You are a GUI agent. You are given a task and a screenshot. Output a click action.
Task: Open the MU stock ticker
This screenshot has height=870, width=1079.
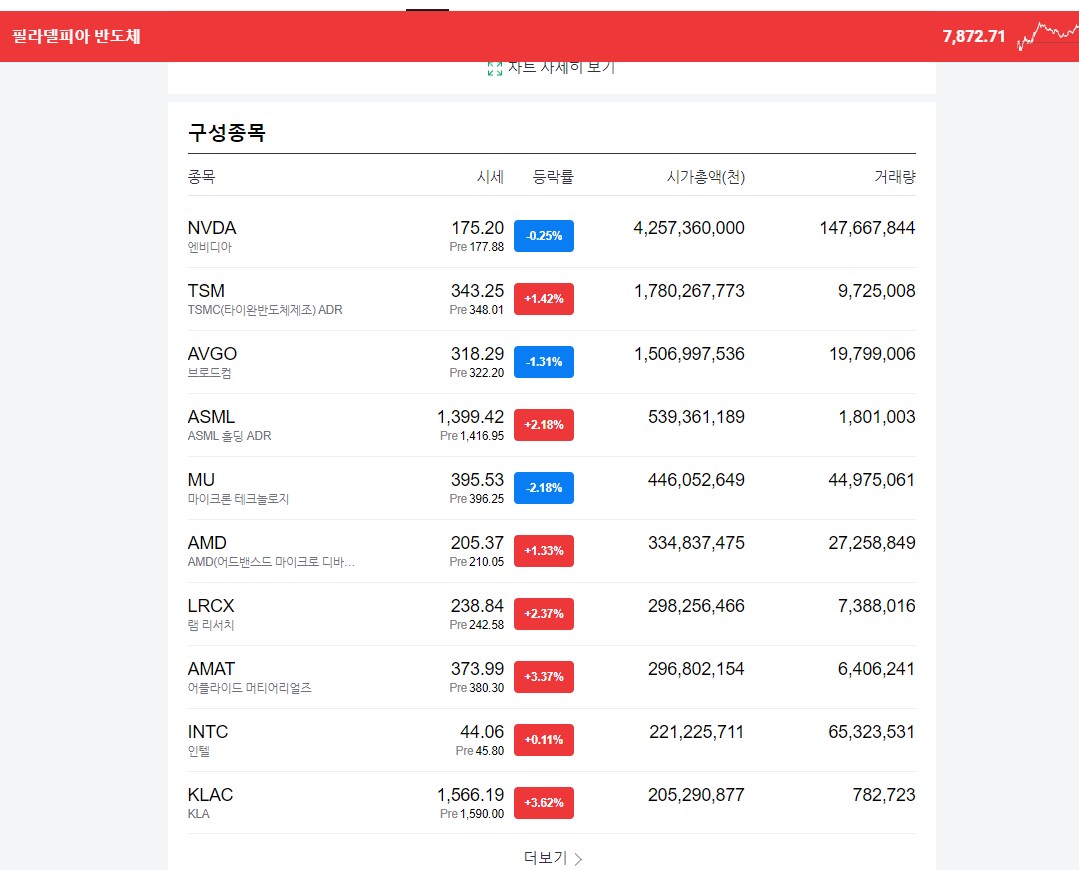(201, 480)
